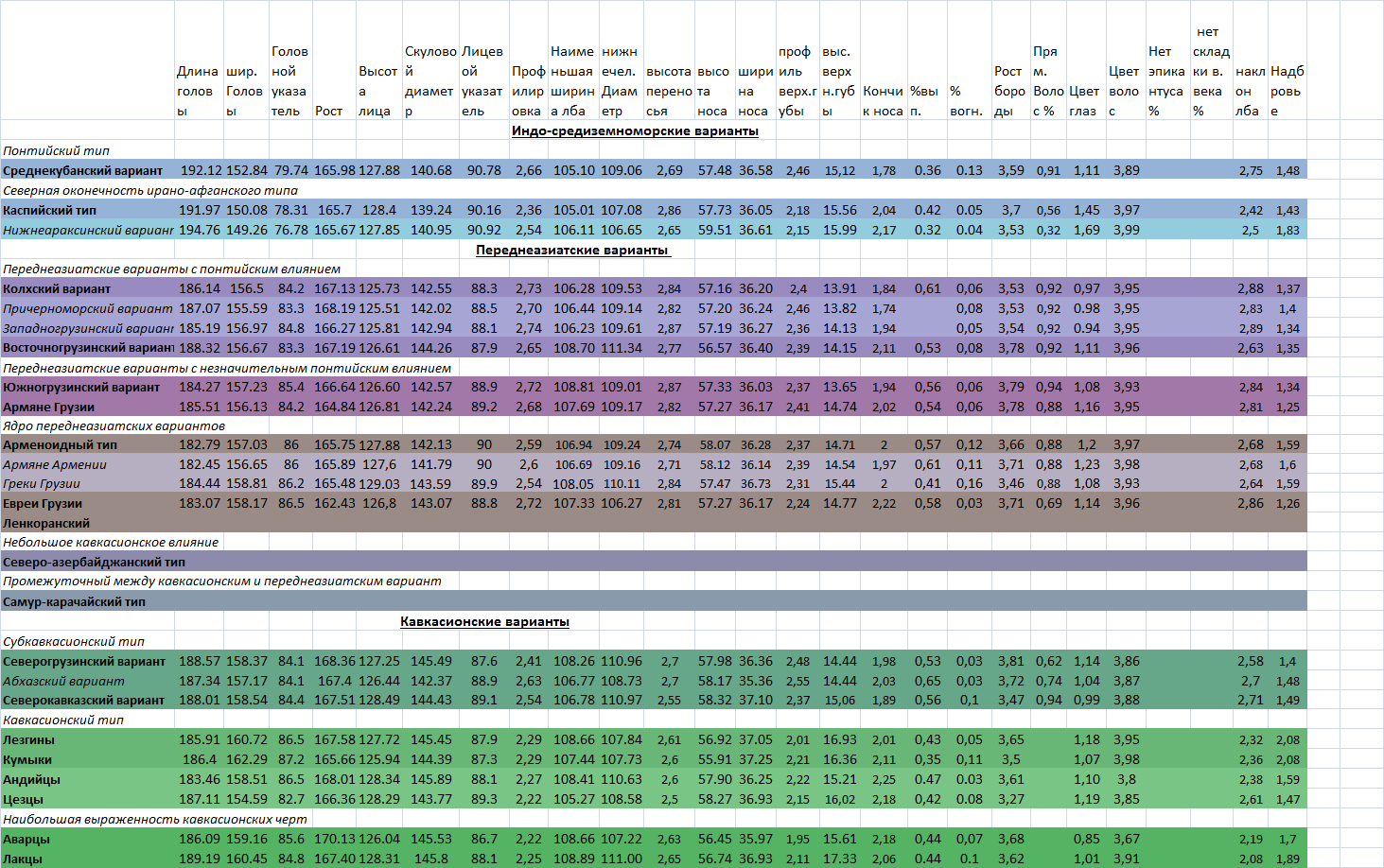Select the 'Колхский вариант' row label cell
The image size is (1384, 868).
point(87,288)
